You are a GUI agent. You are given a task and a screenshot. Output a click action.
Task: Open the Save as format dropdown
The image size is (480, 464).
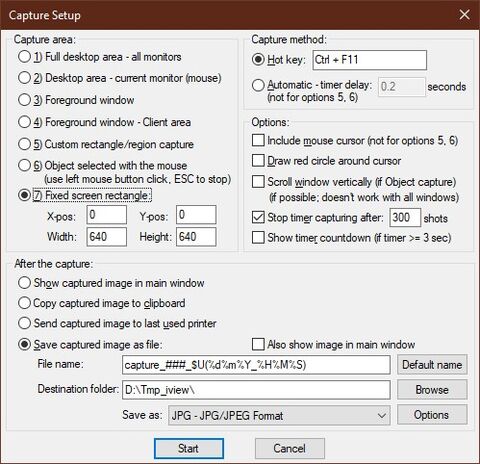279,415
